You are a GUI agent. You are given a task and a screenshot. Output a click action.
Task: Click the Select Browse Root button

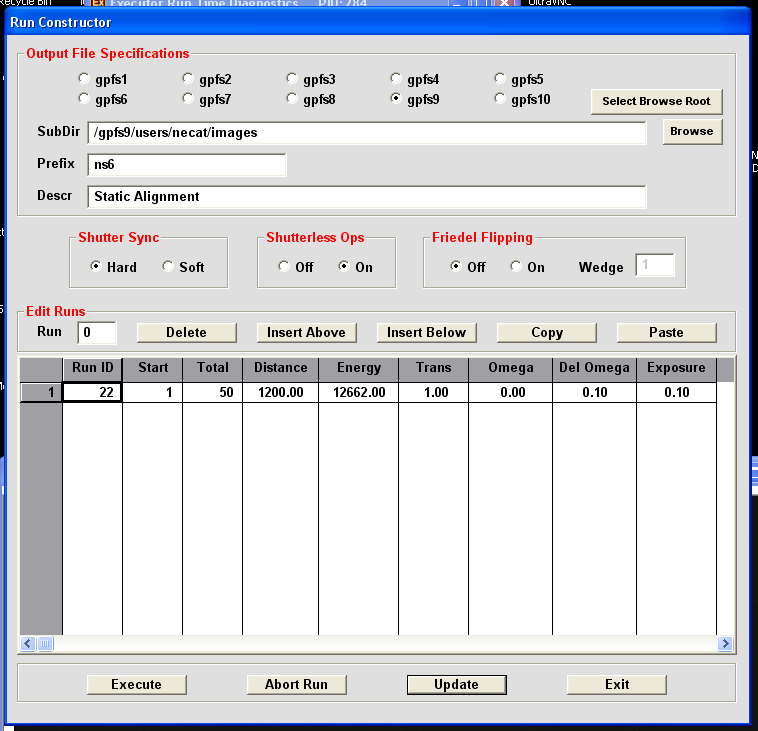[x=656, y=101]
